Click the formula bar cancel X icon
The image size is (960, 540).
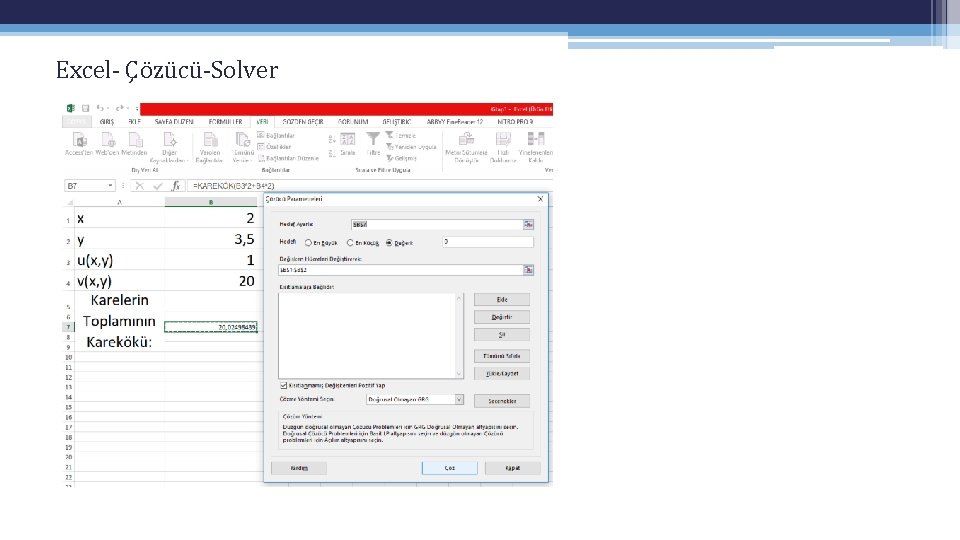click(x=140, y=186)
